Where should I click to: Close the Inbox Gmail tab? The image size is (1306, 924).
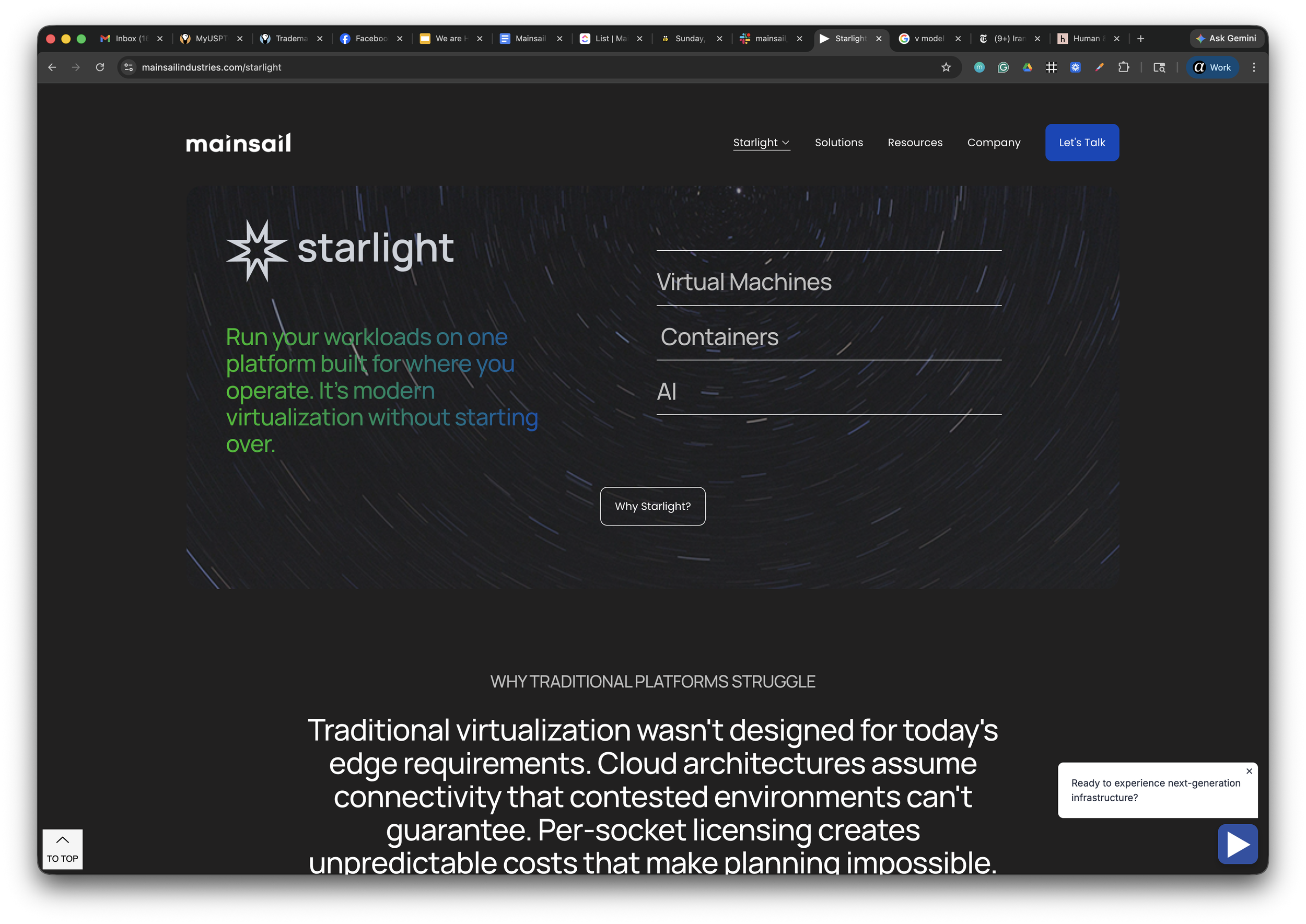point(160,39)
